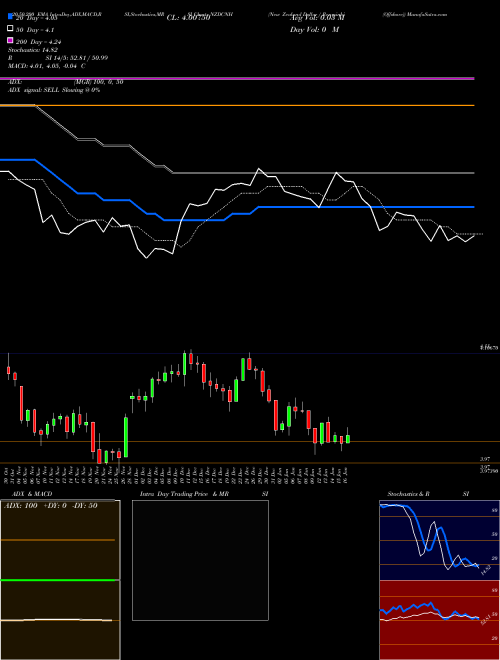Click the last green candlestick on the chart
Screen dimensions: 500x660
coord(348,438)
